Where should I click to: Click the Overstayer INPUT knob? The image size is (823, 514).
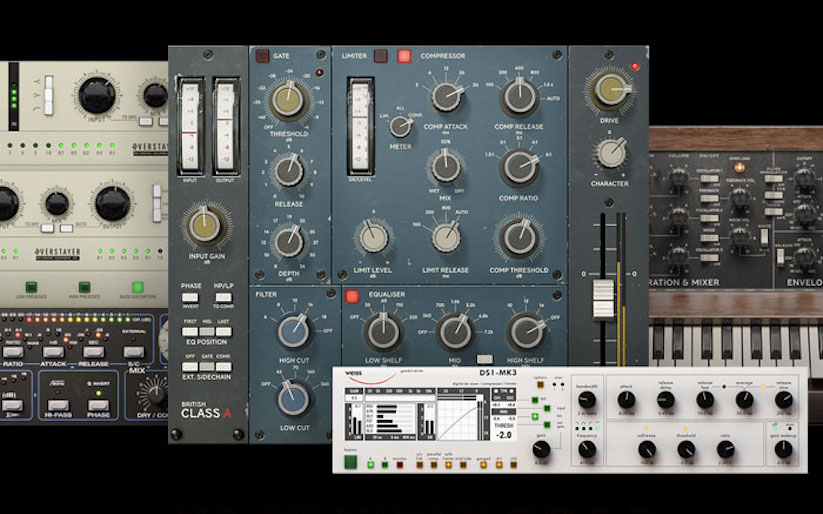point(97,96)
